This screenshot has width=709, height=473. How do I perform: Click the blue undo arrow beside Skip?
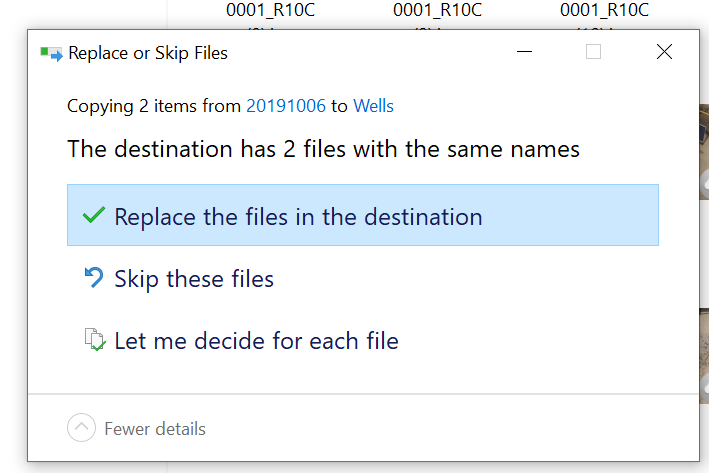pos(94,279)
